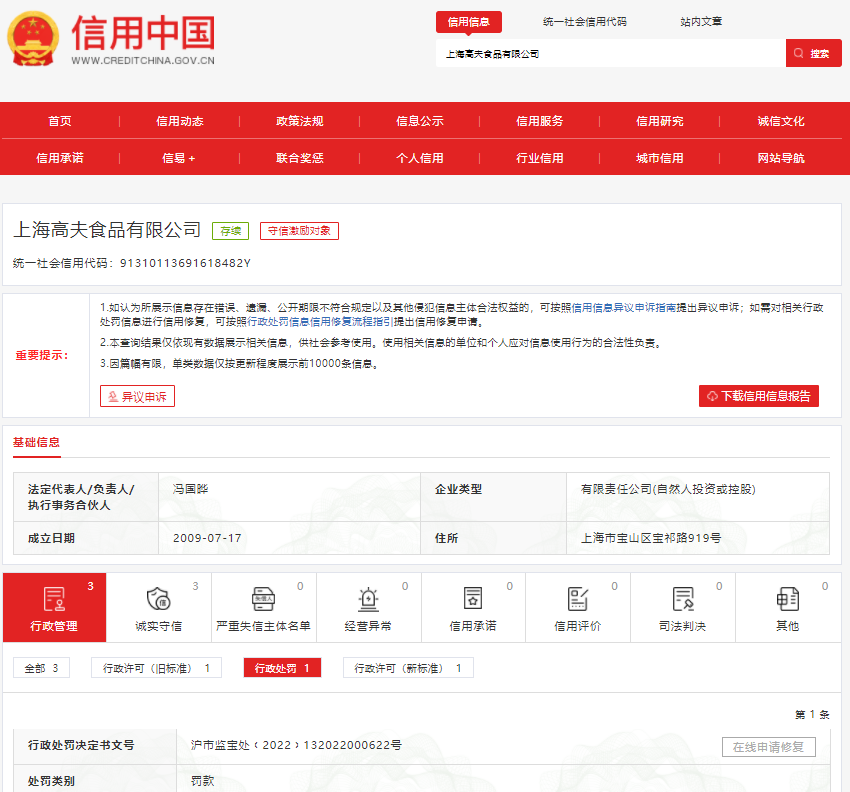850x792 pixels.
Task: Open 信易+ menu item
Action: [x=179, y=158]
